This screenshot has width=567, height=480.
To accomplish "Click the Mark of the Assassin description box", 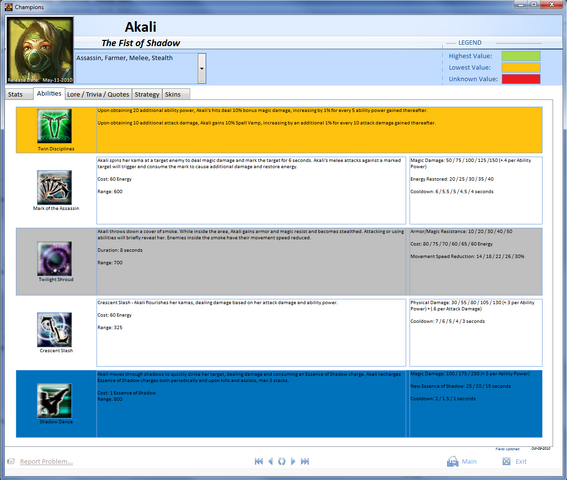I will click(x=251, y=190).
